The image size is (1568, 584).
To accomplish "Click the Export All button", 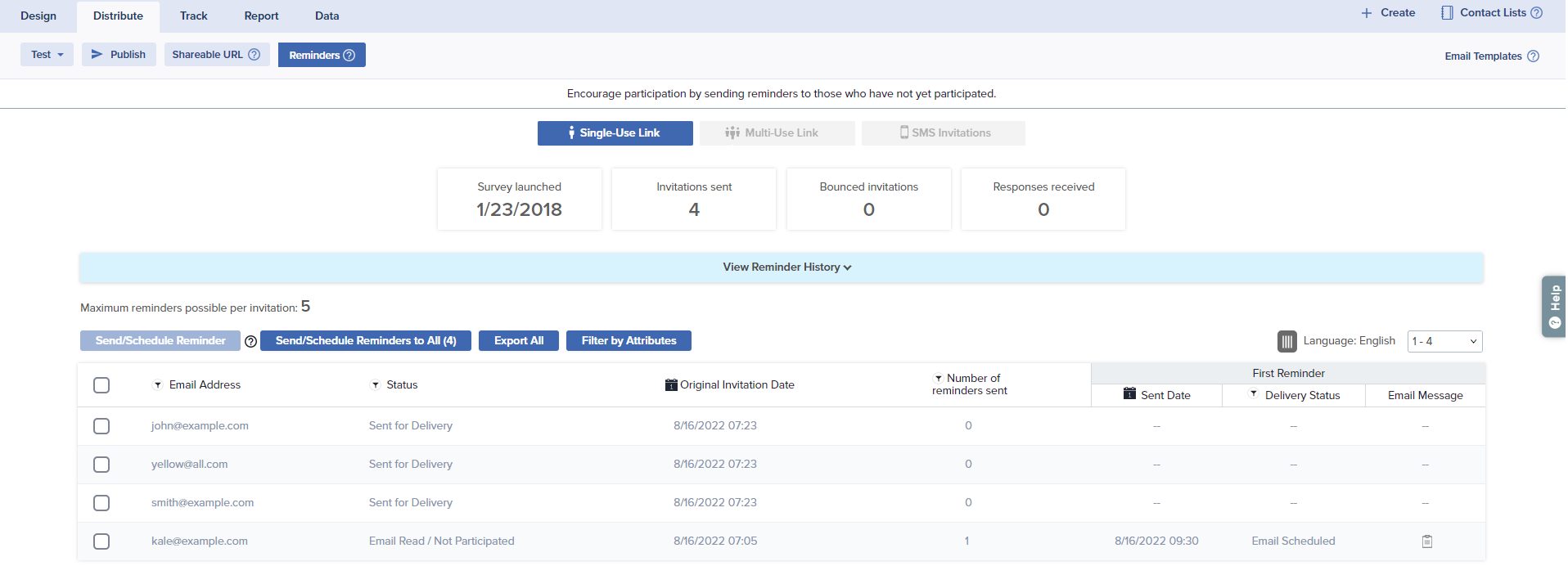I will click(518, 341).
